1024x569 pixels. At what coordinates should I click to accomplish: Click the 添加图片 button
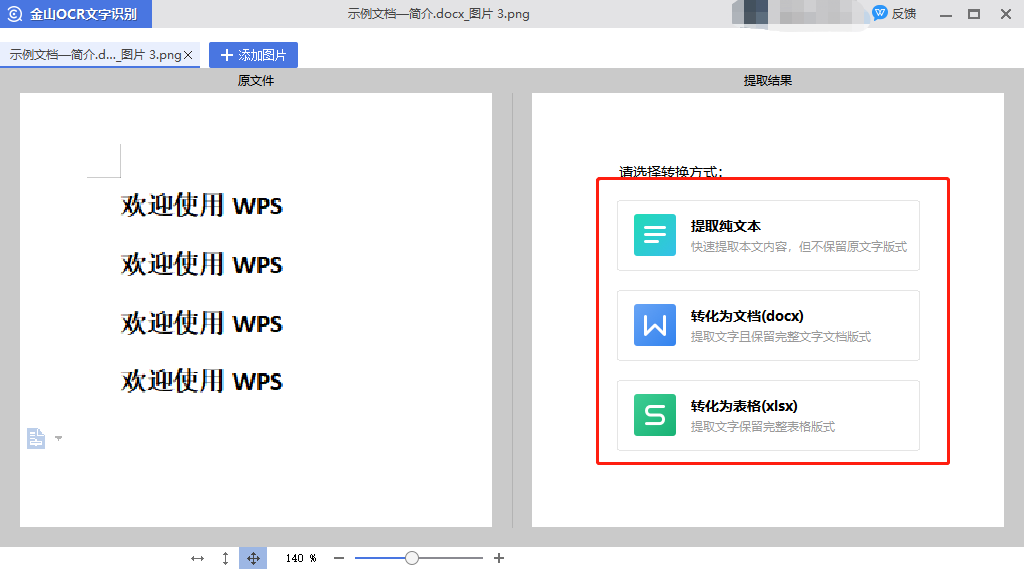pyautogui.click(x=253, y=55)
